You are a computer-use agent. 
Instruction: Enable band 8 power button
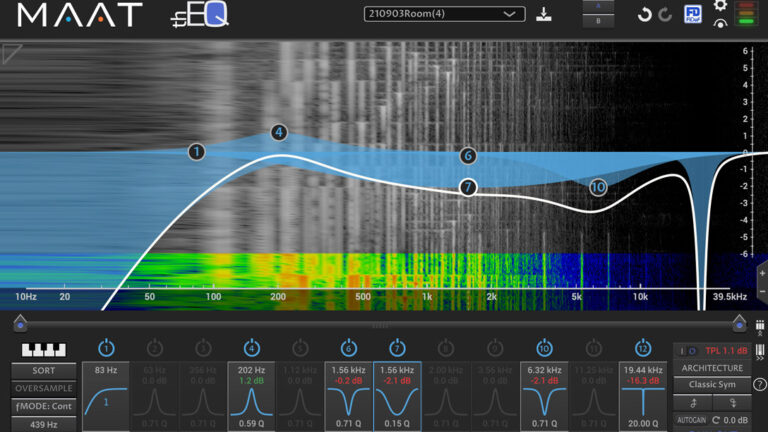tap(446, 348)
